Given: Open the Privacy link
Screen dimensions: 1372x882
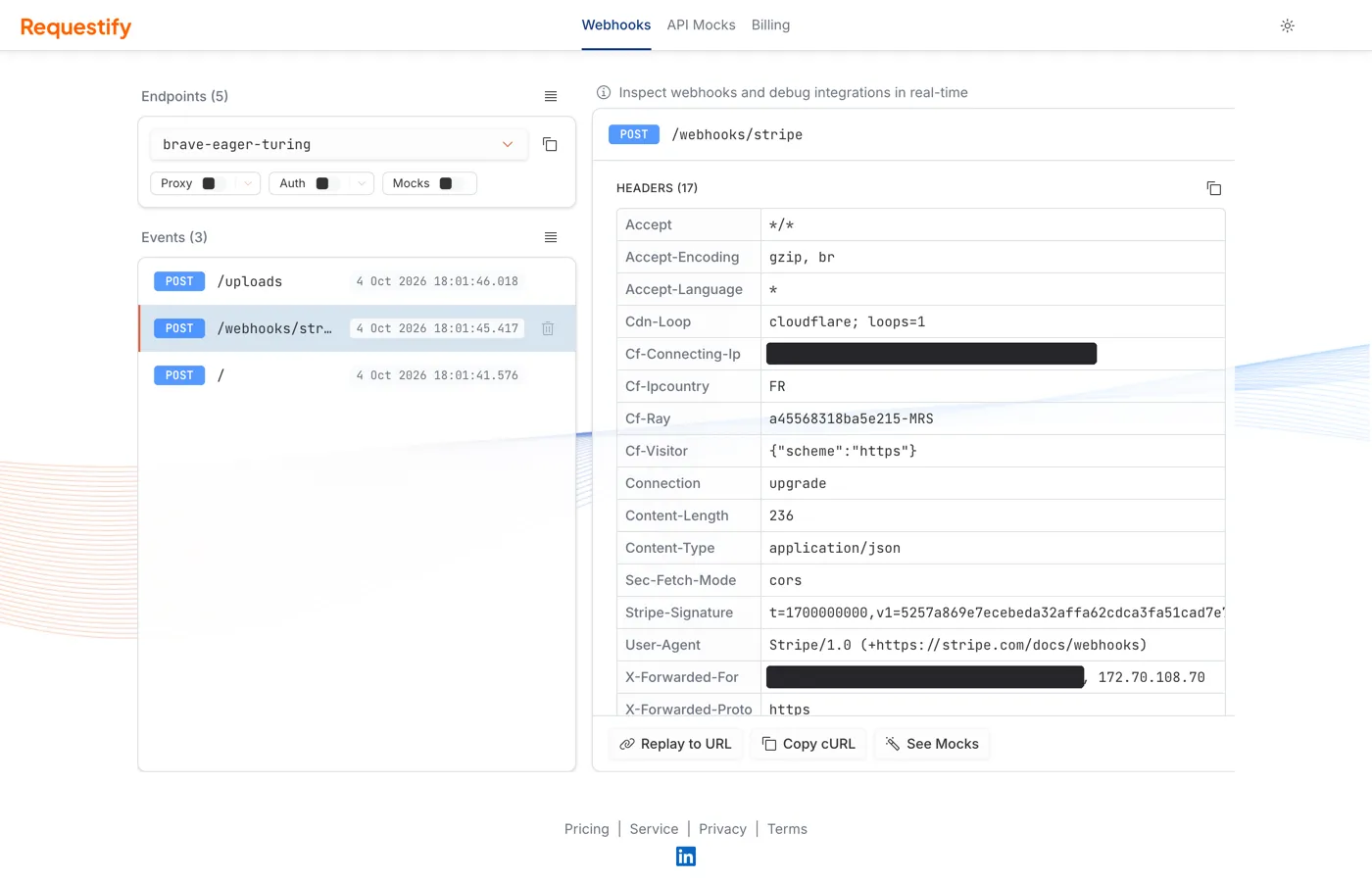Looking at the screenshot, I should 722,829.
